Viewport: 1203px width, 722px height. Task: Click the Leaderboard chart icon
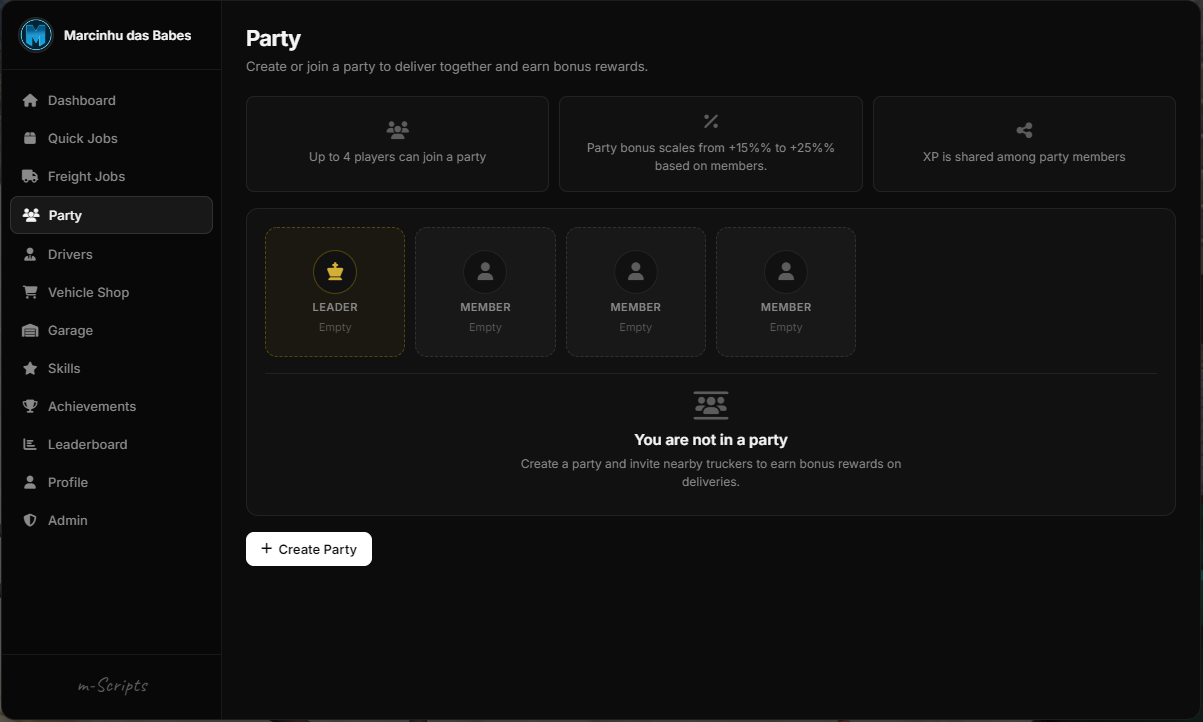coord(30,444)
